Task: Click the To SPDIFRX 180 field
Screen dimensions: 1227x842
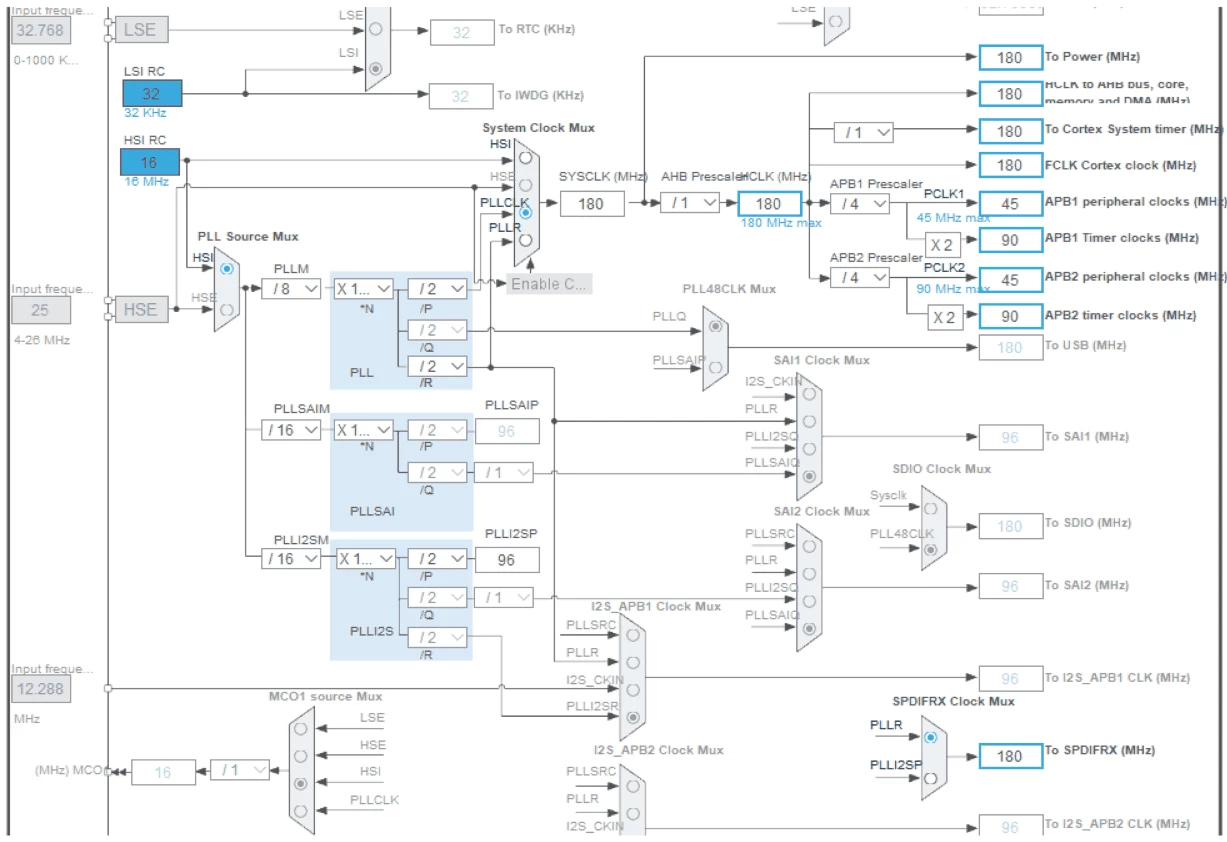Action: click(x=1010, y=756)
